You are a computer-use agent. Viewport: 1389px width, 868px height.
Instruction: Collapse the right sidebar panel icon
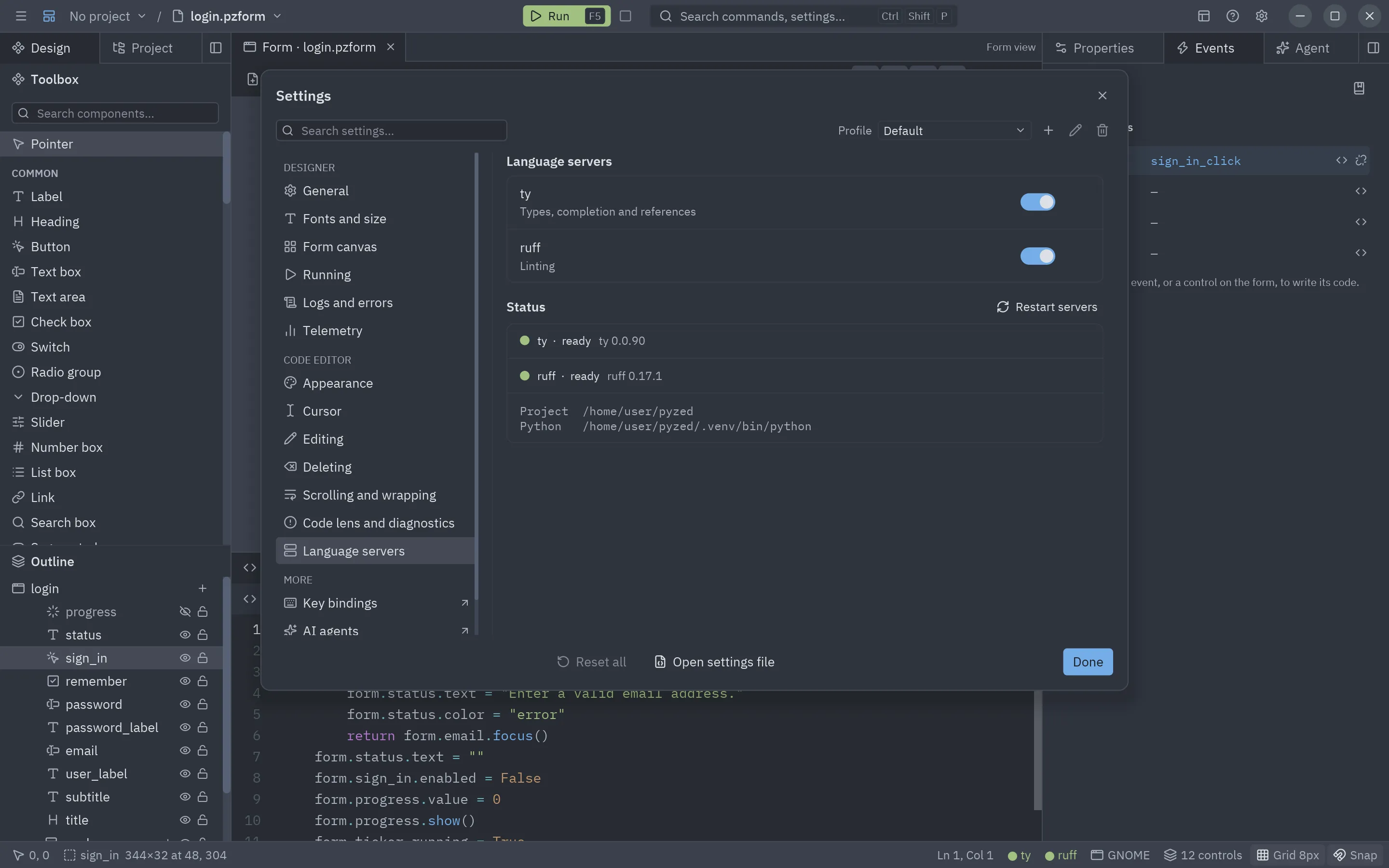click(x=1374, y=48)
